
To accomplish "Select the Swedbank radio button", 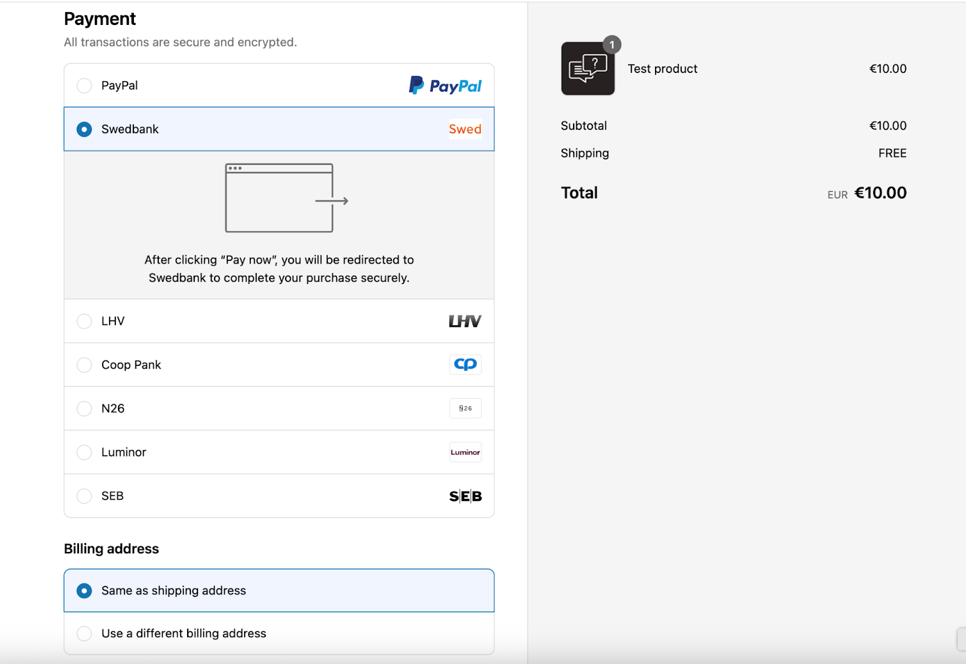I will coord(84,129).
